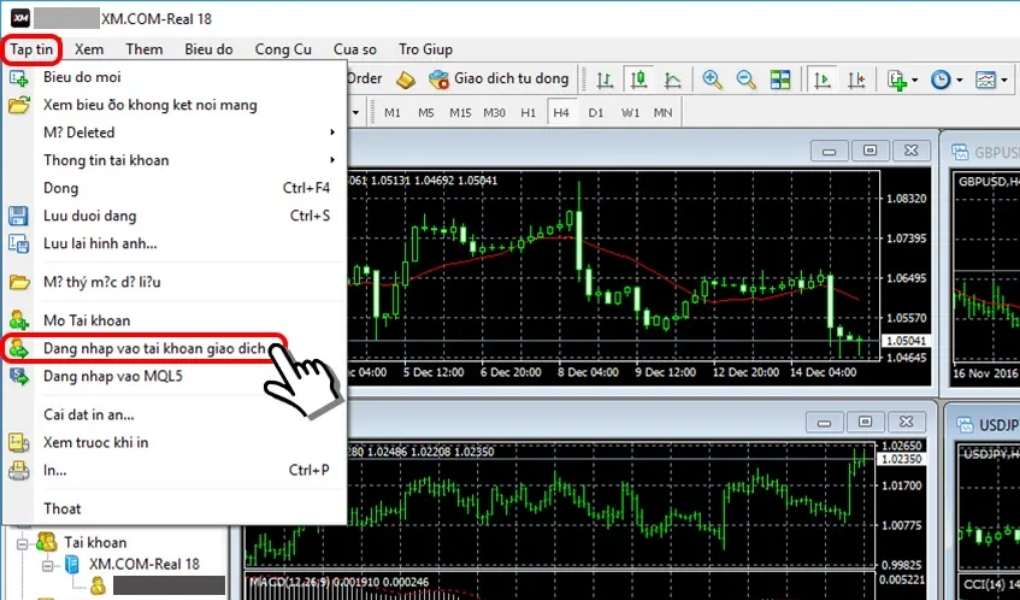Switch to line chart display
The image size is (1020, 600).
673,79
